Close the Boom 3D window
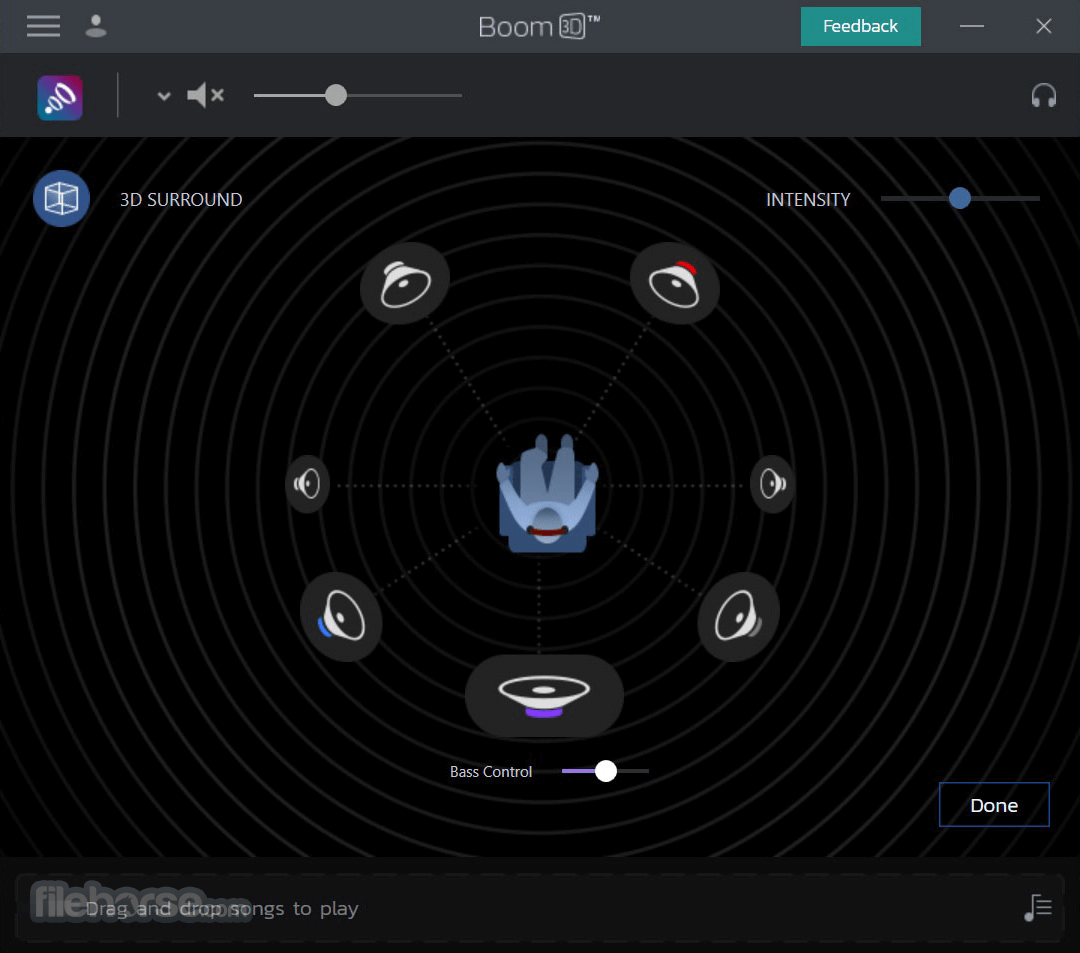 tap(1043, 26)
